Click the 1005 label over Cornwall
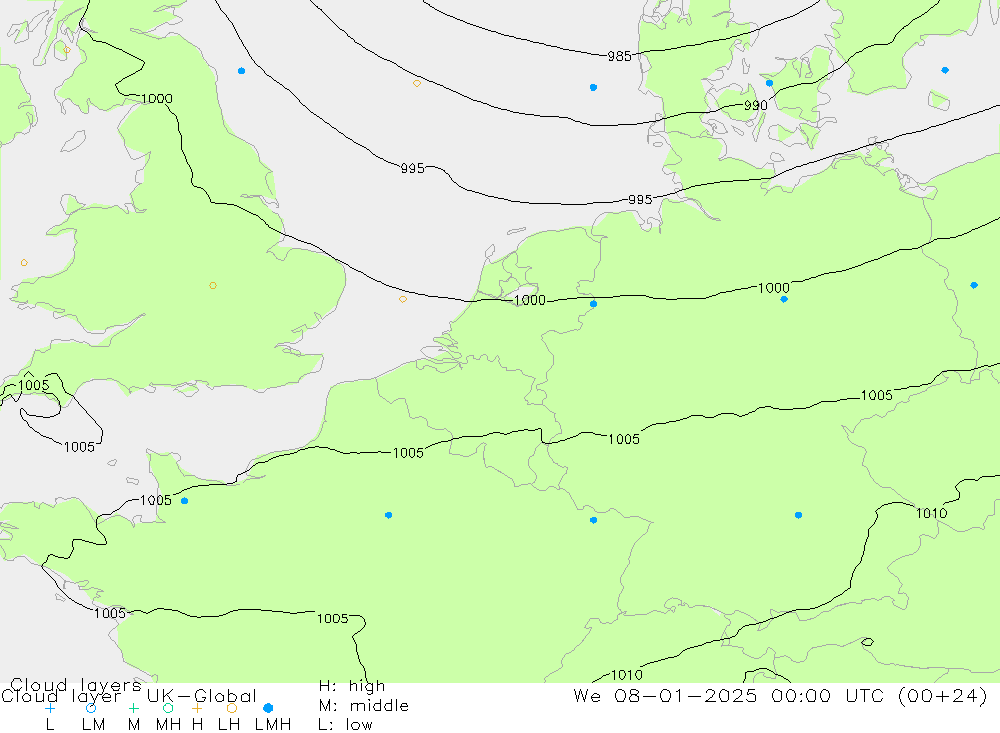This screenshot has width=1000, height=733. click(33, 385)
